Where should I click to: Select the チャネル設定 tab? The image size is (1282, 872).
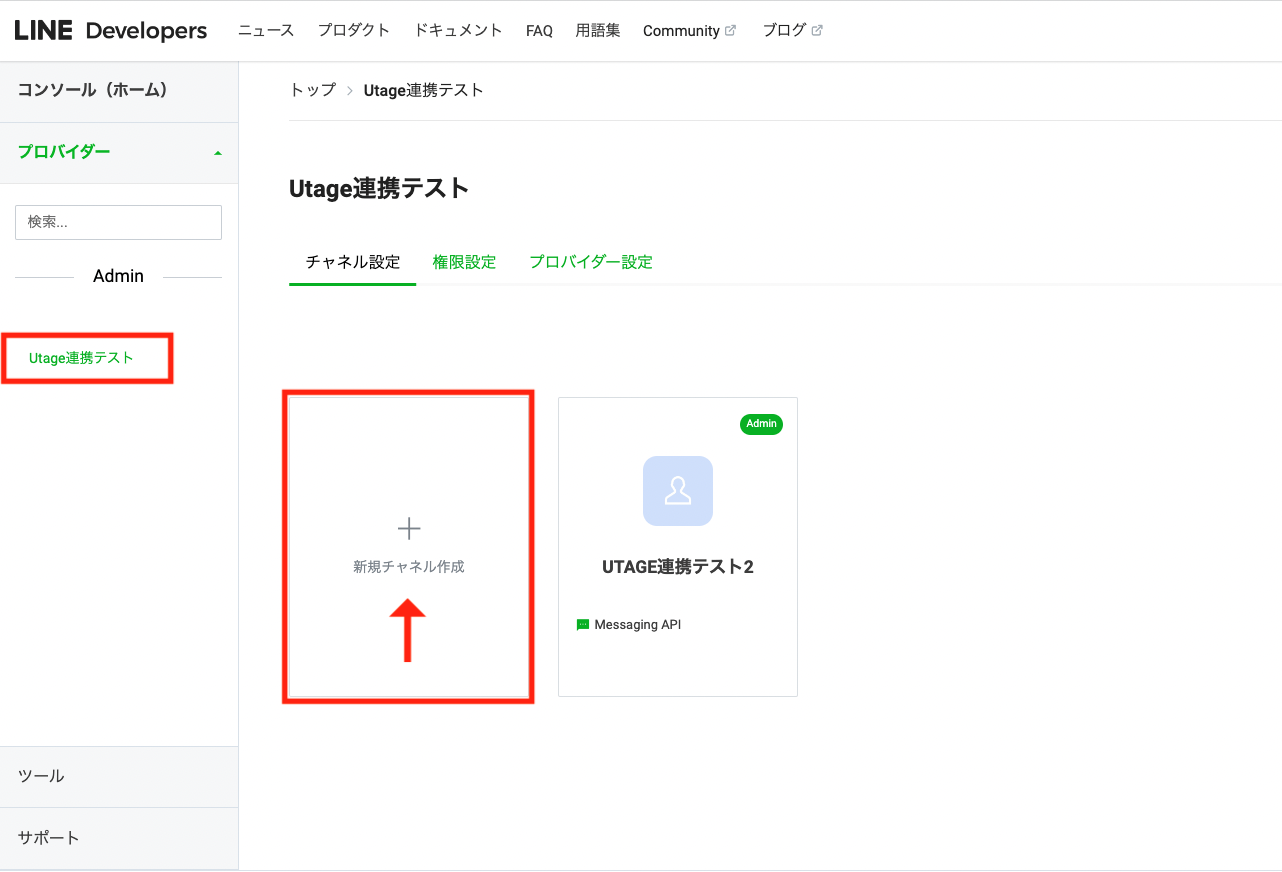(352, 262)
